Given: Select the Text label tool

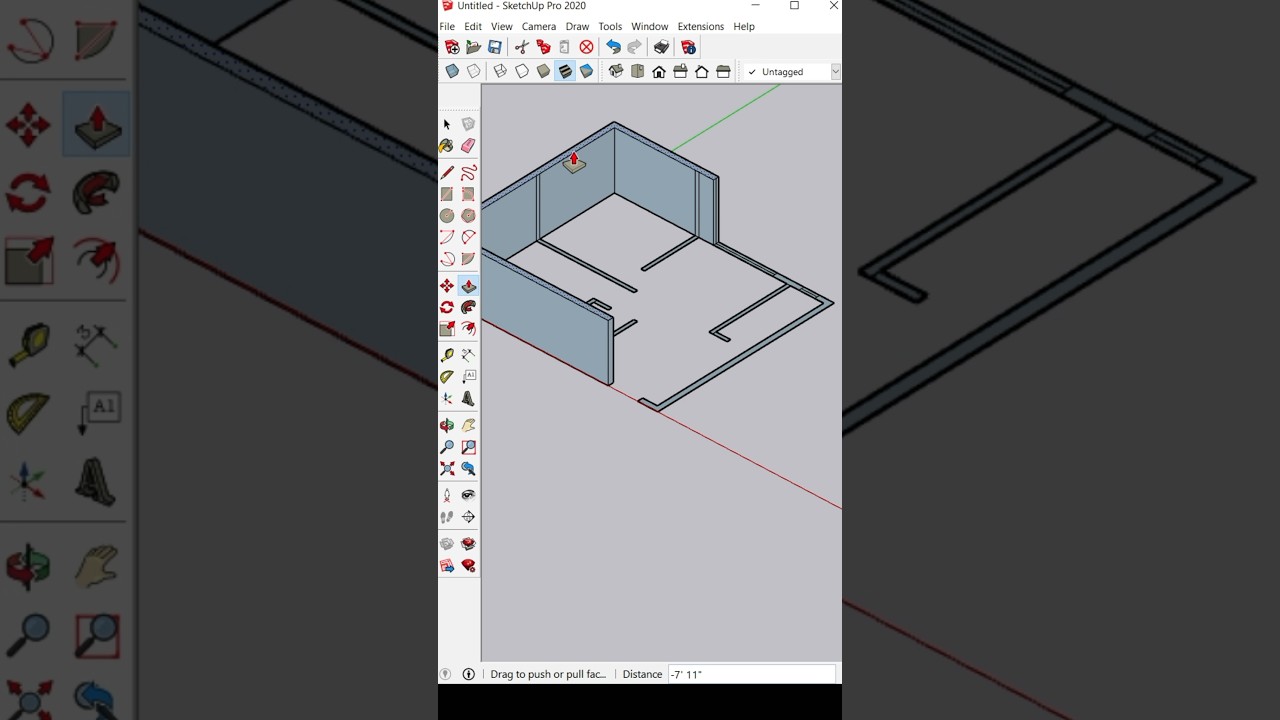Looking at the screenshot, I should coord(468,377).
